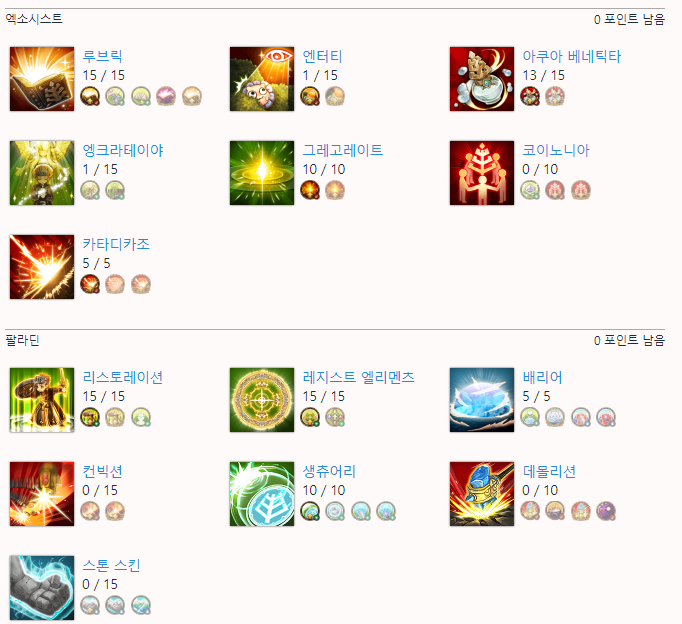Click the 컨빅션 red skill thumbnail

[x=42, y=494]
